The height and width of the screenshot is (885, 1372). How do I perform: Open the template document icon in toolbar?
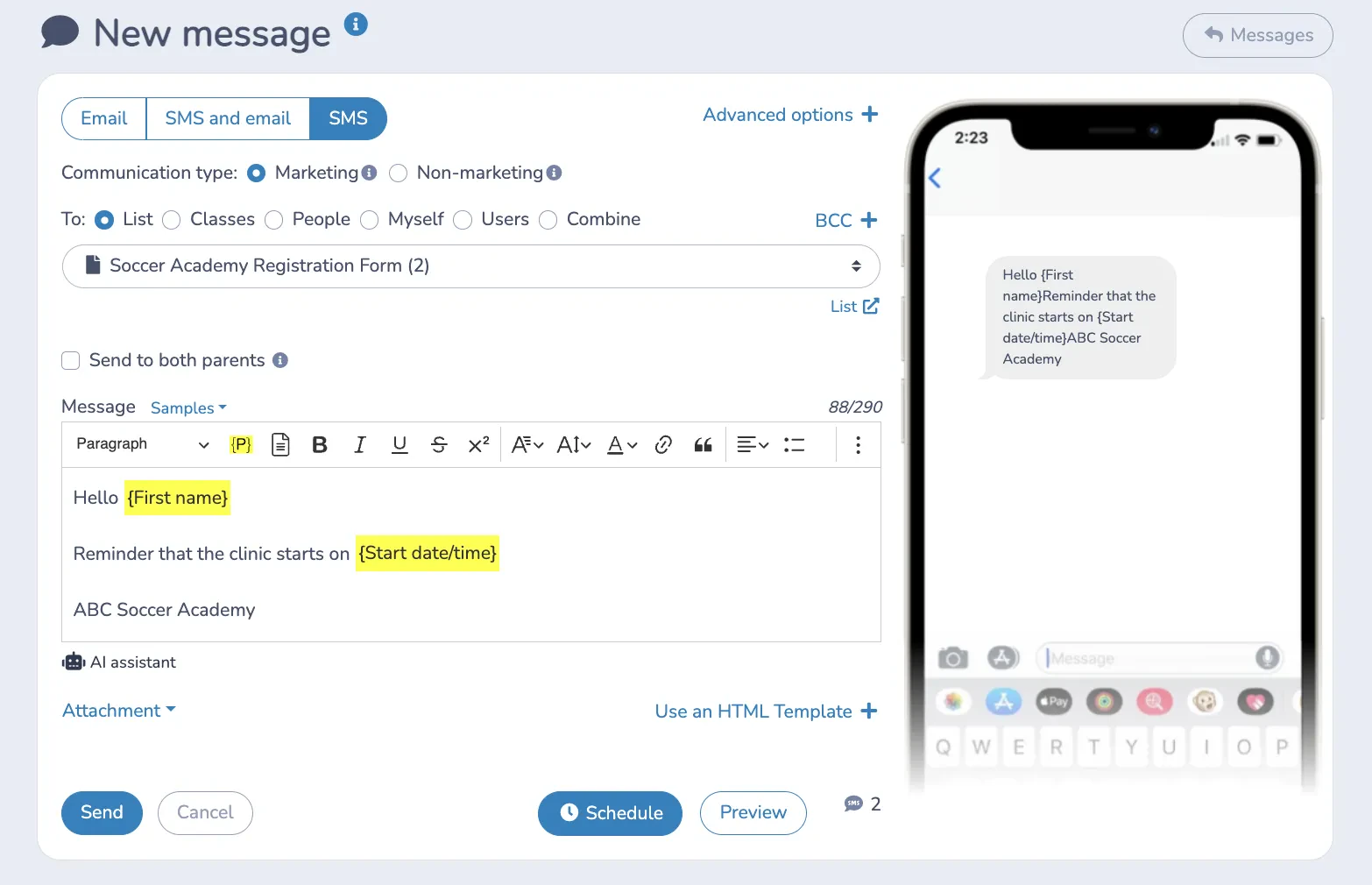[x=280, y=444]
